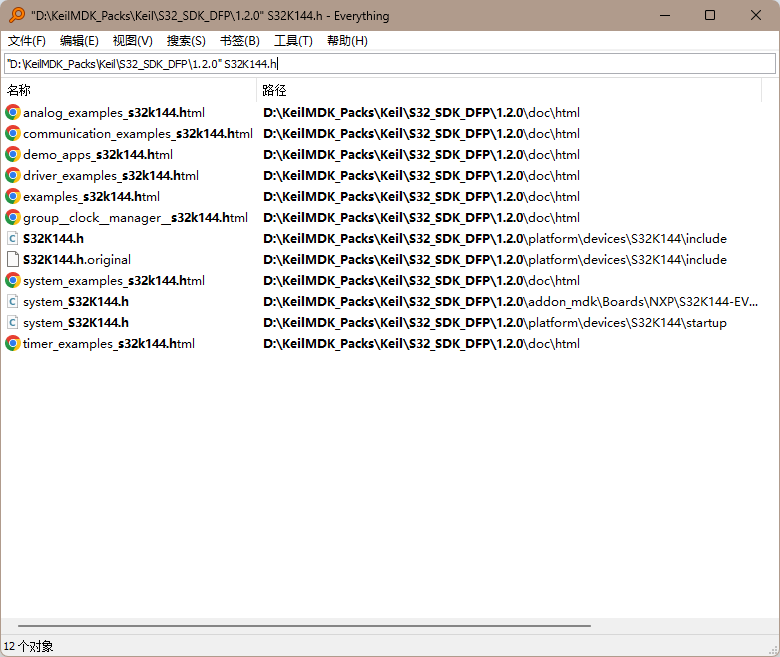Screen dimensions: 780x657
Task: Click Everything magnifier icon in title bar
Action: coord(17,15)
